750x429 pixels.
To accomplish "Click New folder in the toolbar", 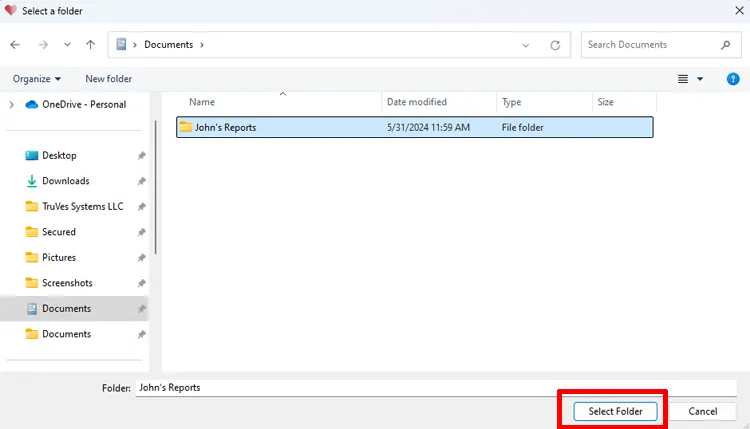I will click(x=108, y=79).
